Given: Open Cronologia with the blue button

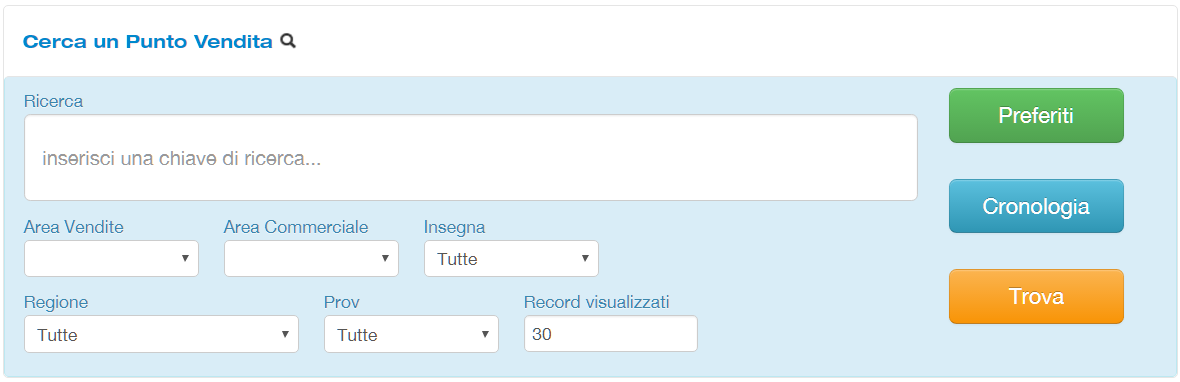Looking at the screenshot, I should [1036, 206].
